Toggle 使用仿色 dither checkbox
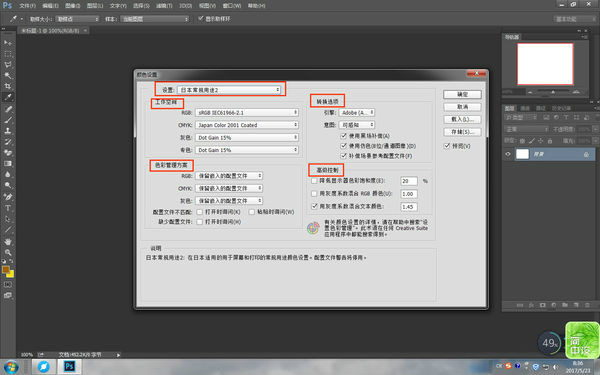Screen dimensions: 600x375 (x=344, y=146)
